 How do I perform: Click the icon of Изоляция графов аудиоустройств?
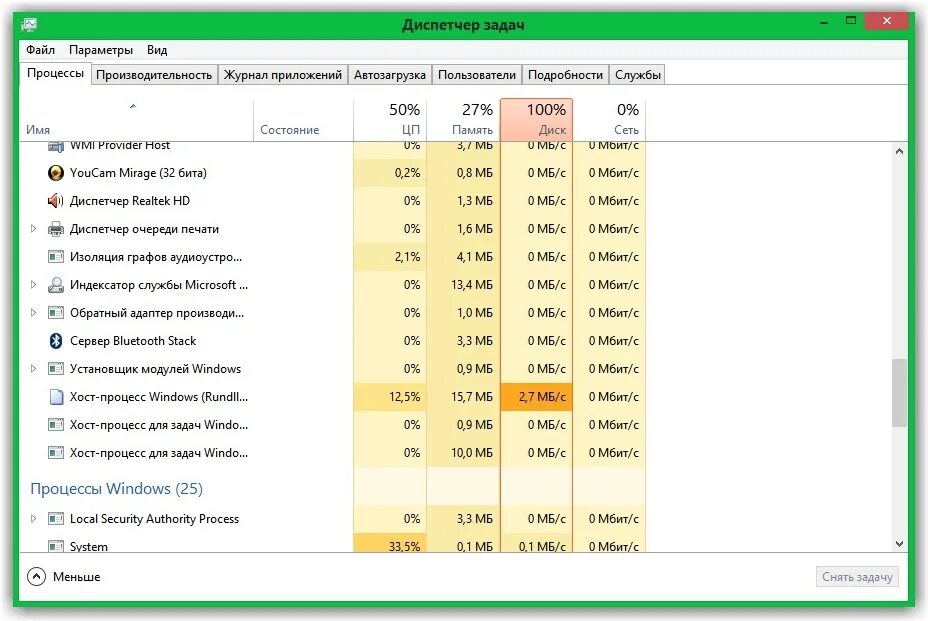coord(56,257)
